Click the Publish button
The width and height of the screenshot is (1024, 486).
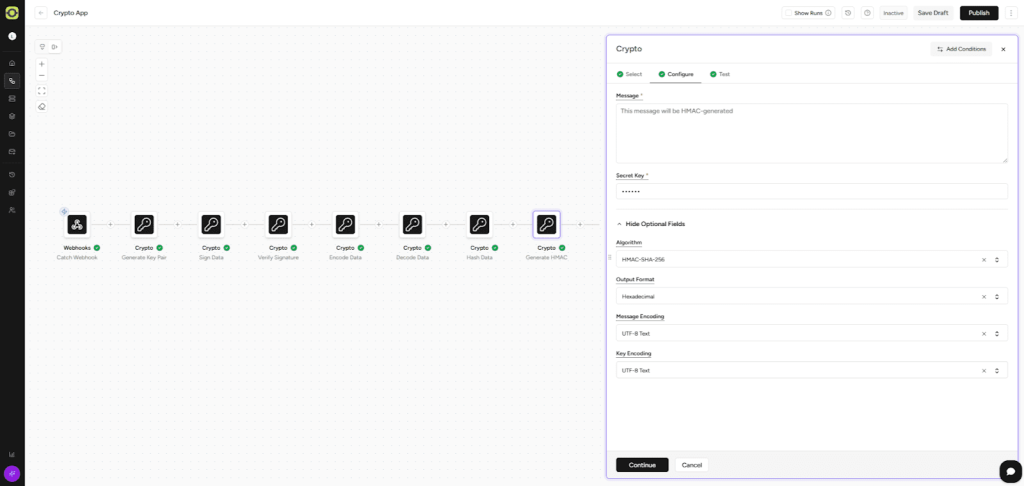978,13
